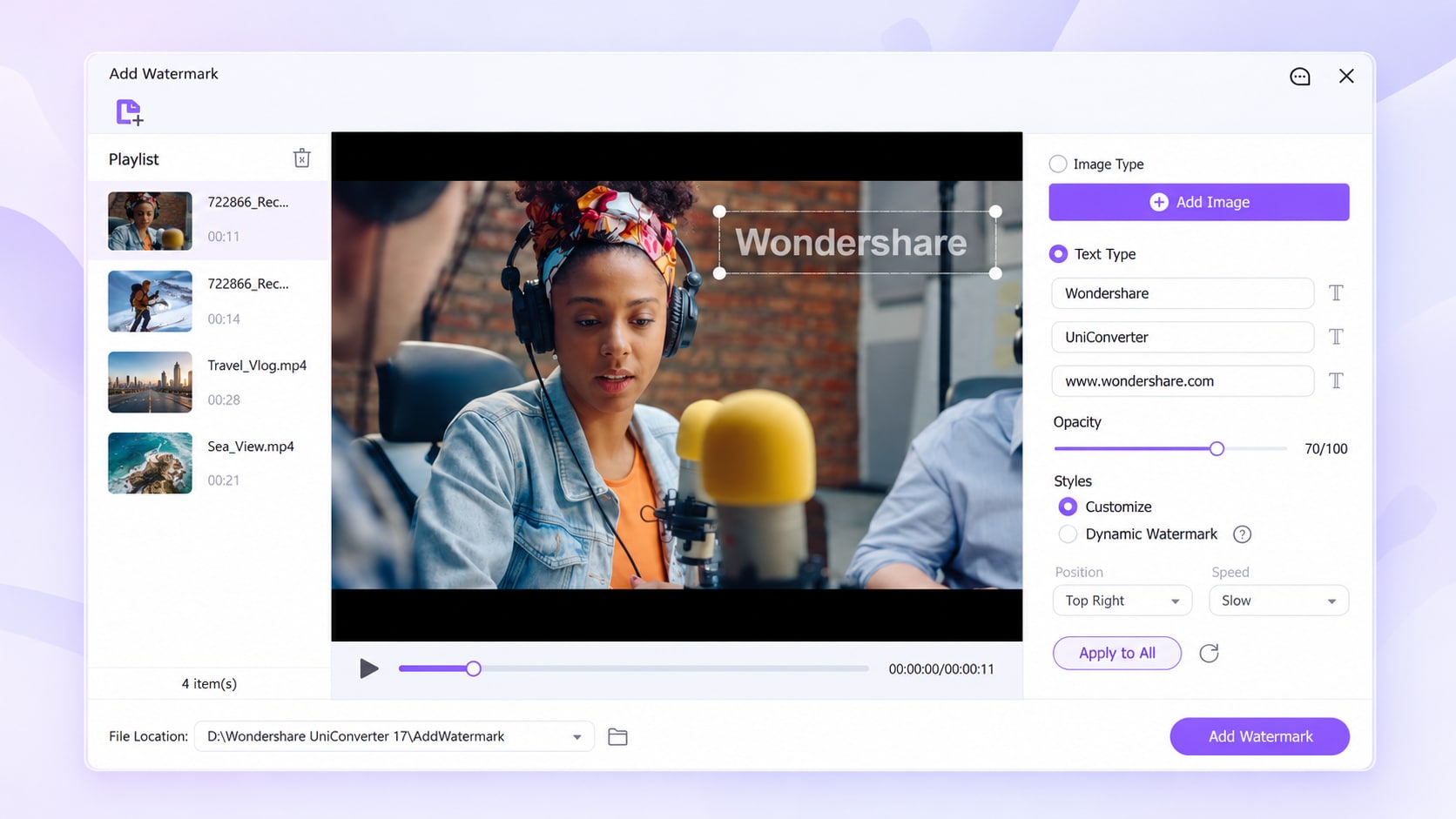Click the 00:21 duration text
This screenshot has width=1456, height=819.
point(224,480)
